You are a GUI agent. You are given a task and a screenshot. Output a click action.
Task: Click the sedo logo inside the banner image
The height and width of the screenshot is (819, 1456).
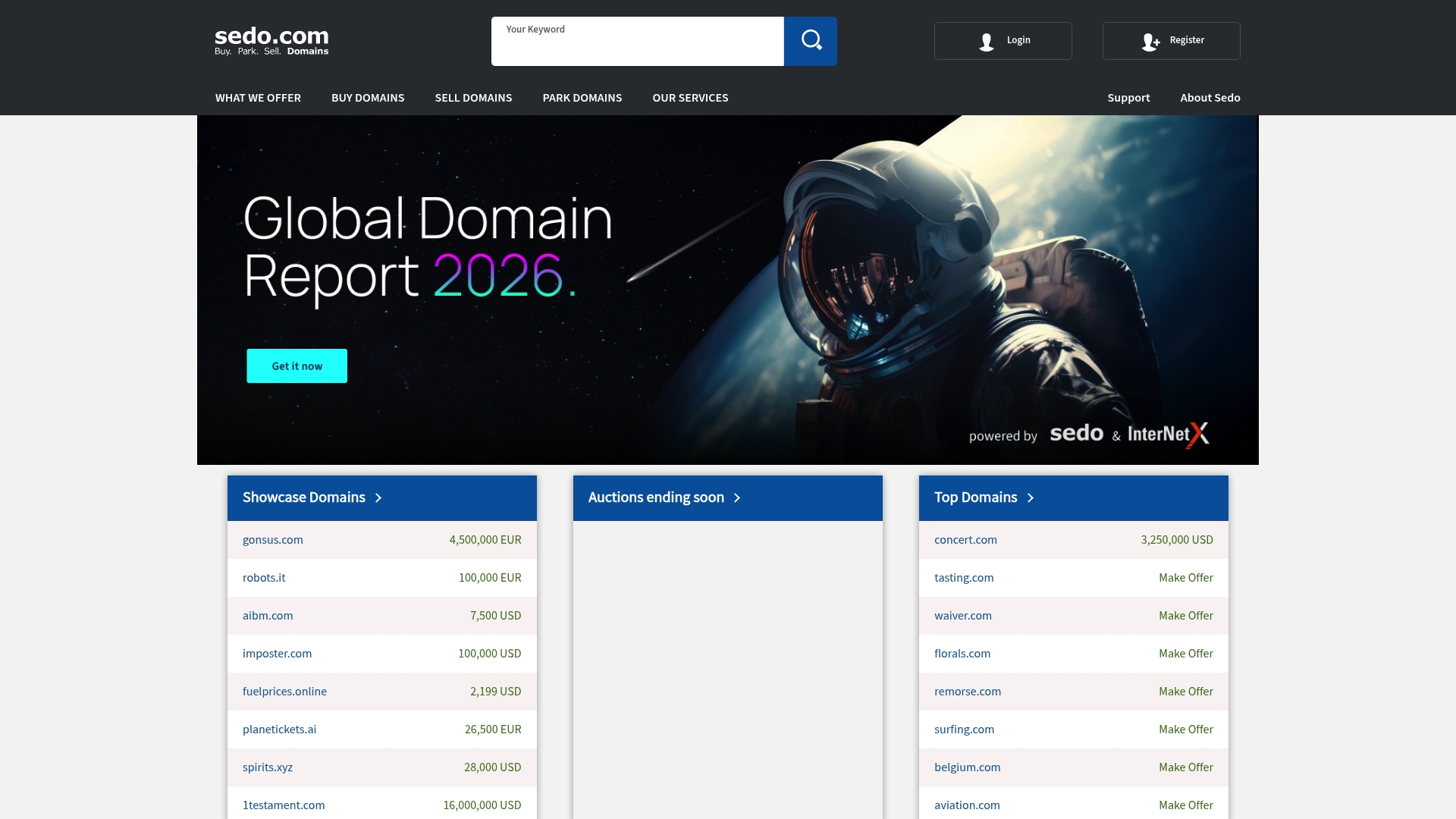click(1076, 434)
